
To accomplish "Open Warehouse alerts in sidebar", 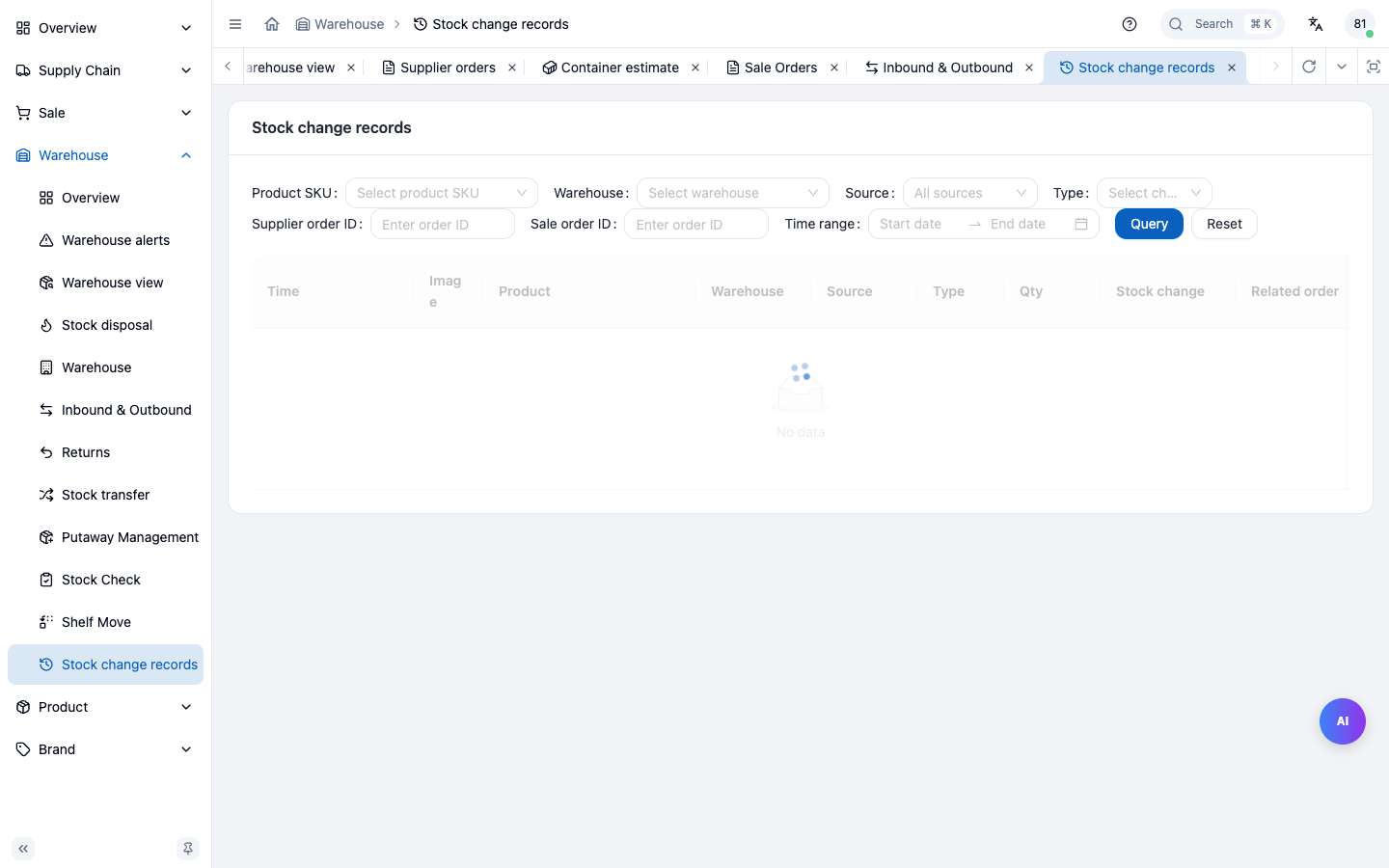I will [x=105, y=240].
